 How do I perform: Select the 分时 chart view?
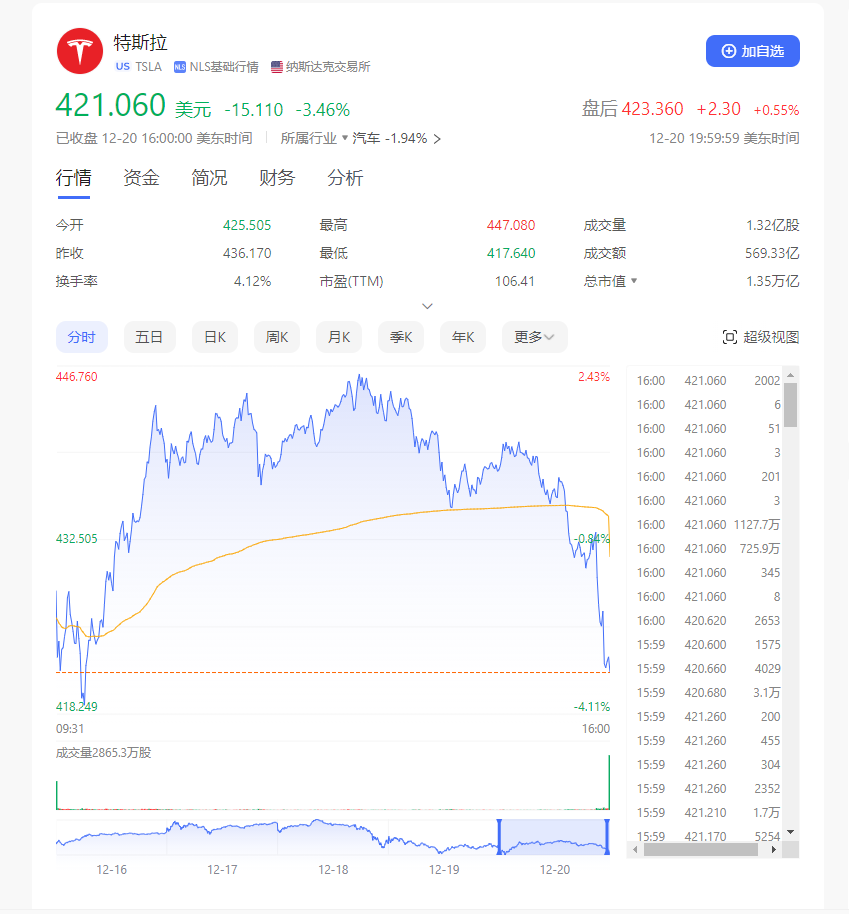[81, 337]
